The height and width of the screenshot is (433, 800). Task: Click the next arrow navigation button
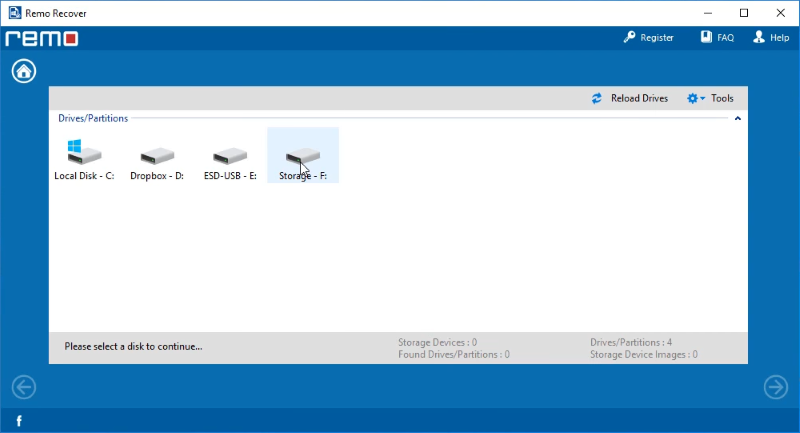tap(776, 387)
